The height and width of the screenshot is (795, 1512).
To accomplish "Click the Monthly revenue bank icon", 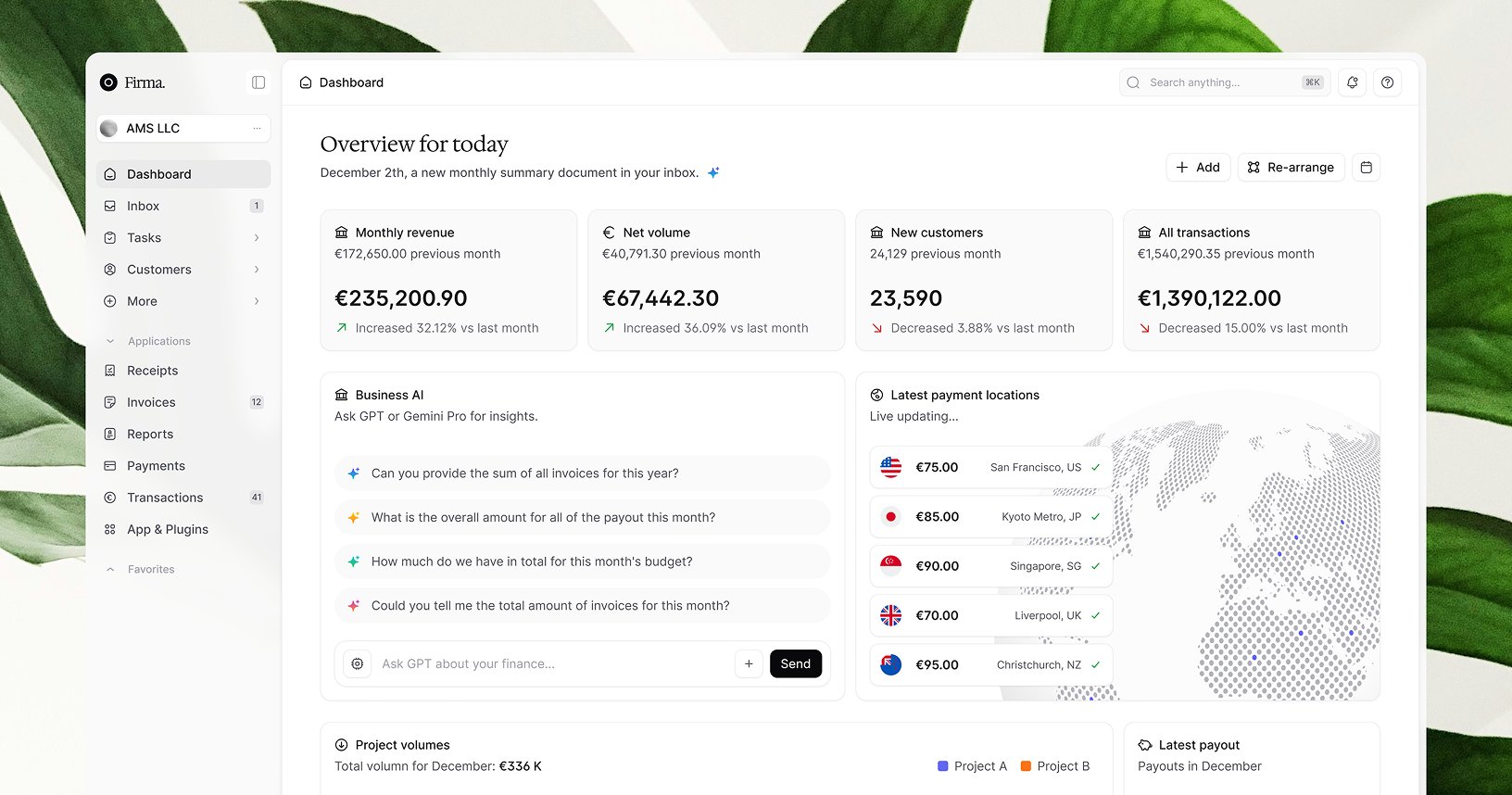I will [342, 233].
